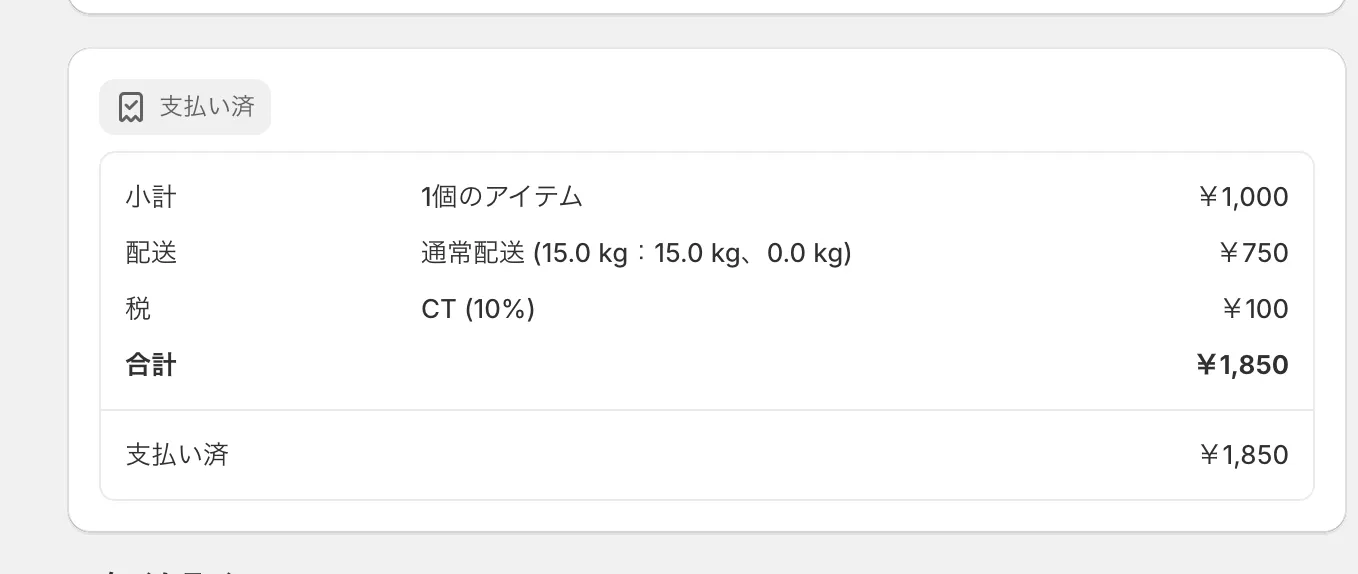1358x574 pixels.
Task: Click the 配送 shipping label
Action: [x=151, y=253]
